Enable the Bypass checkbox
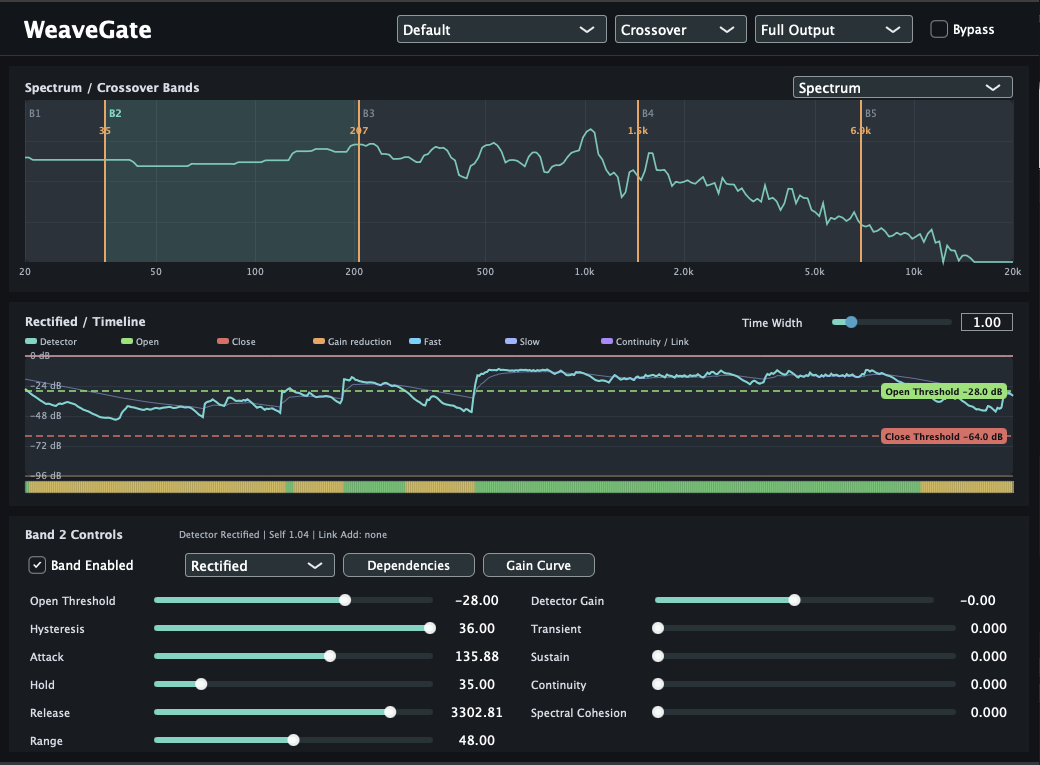Image resolution: width=1040 pixels, height=765 pixels. tap(939, 29)
